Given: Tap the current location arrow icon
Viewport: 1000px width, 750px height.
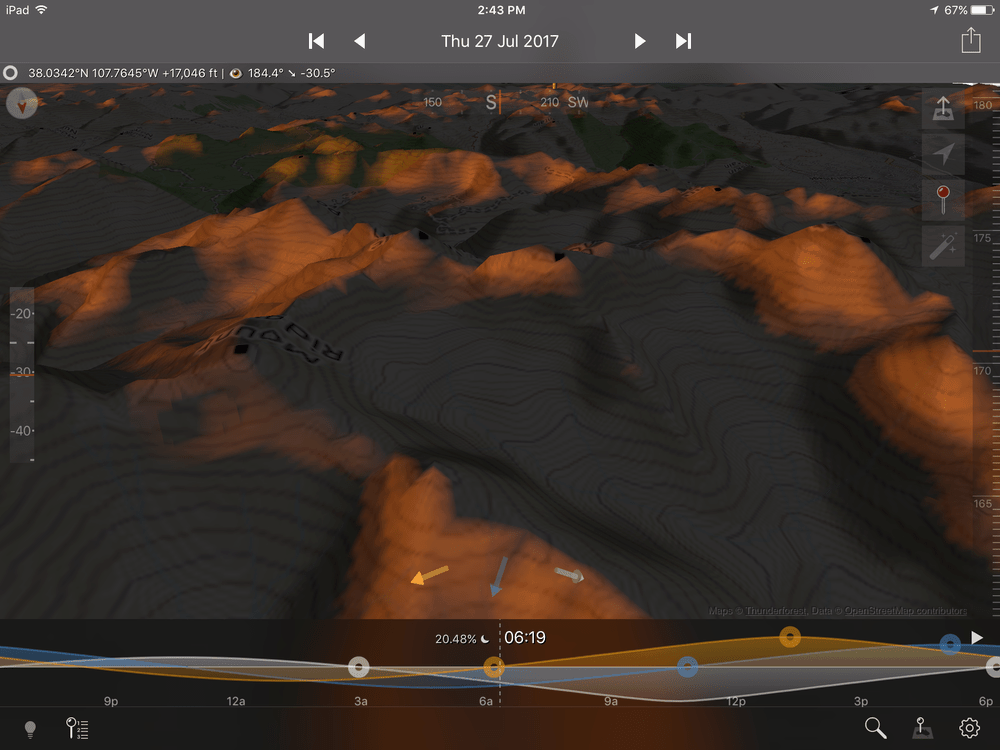Looking at the screenshot, I should coord(943,153).
